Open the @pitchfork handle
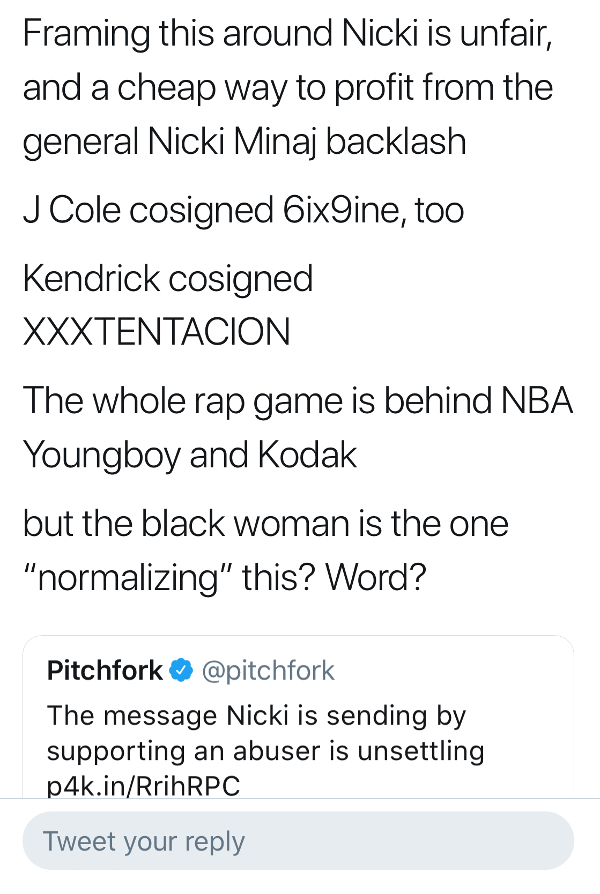 coord(268,671)
